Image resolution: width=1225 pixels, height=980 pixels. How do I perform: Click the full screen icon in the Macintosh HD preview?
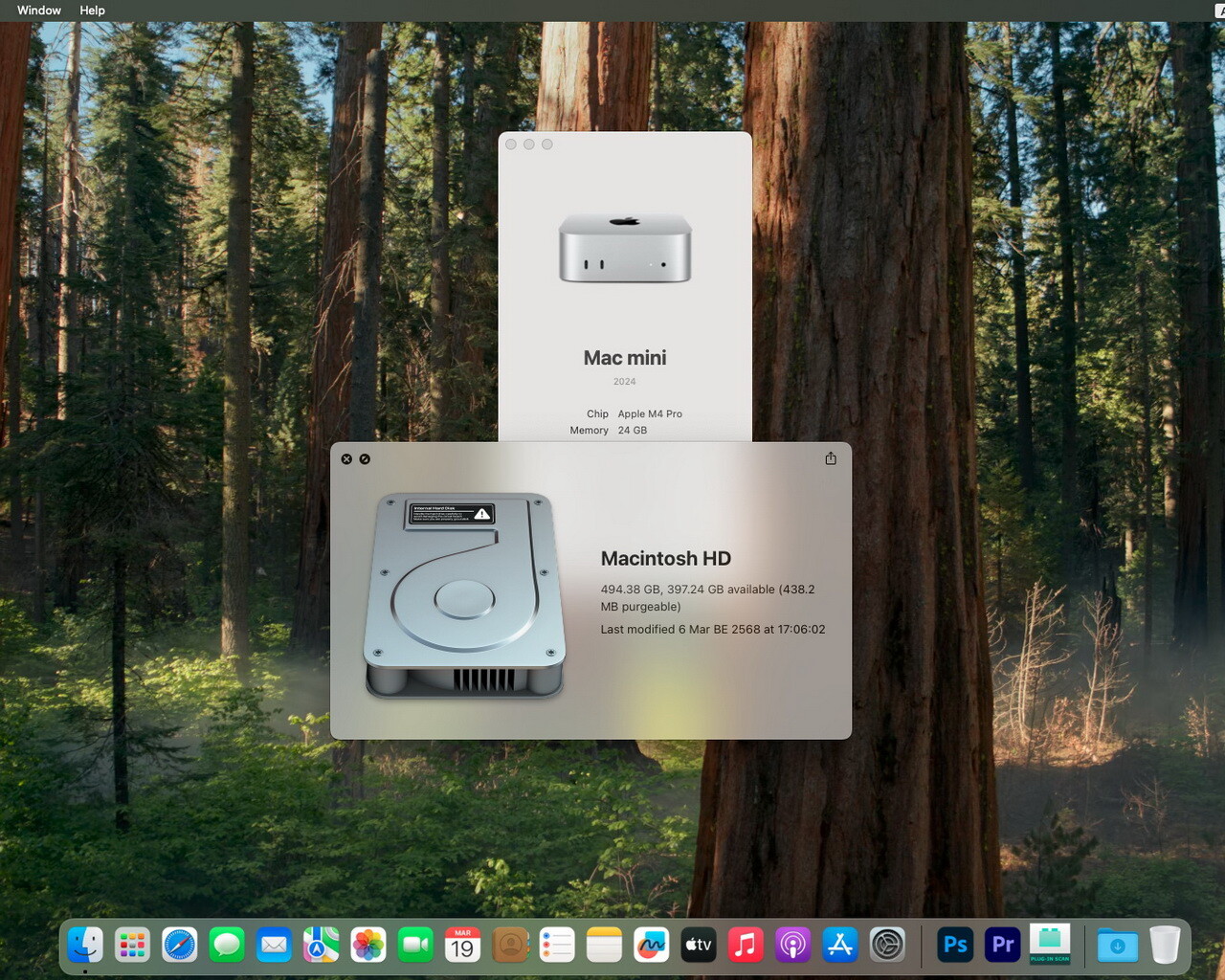[x=365, y=459]
